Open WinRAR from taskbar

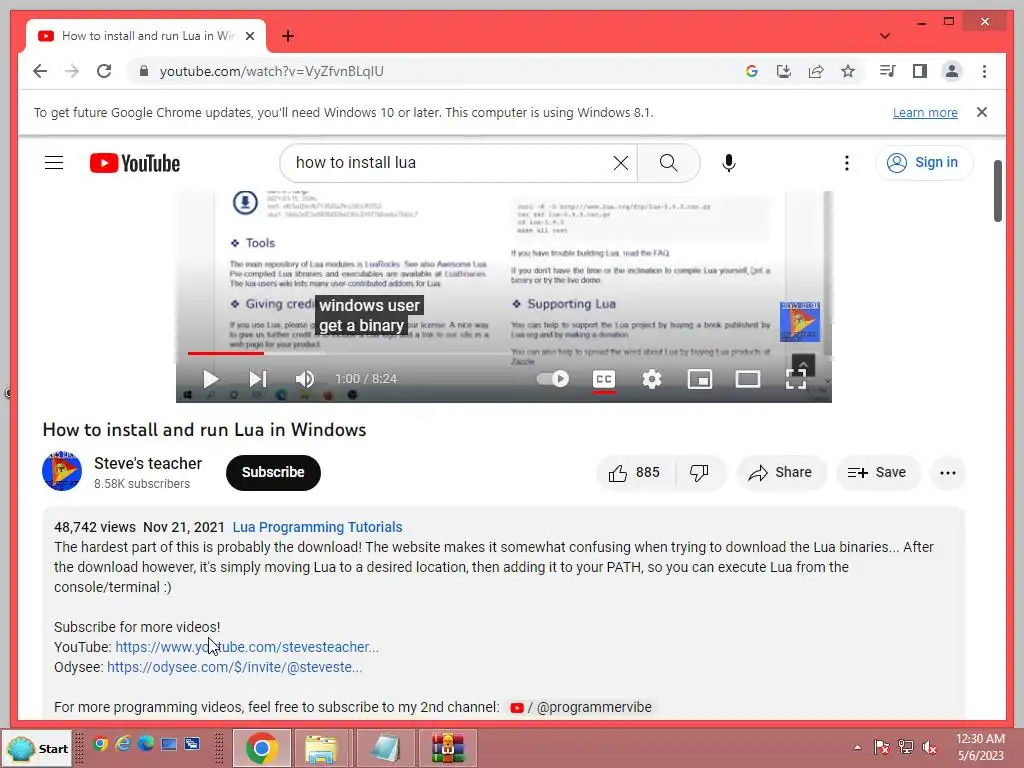(x=448, y=748)
